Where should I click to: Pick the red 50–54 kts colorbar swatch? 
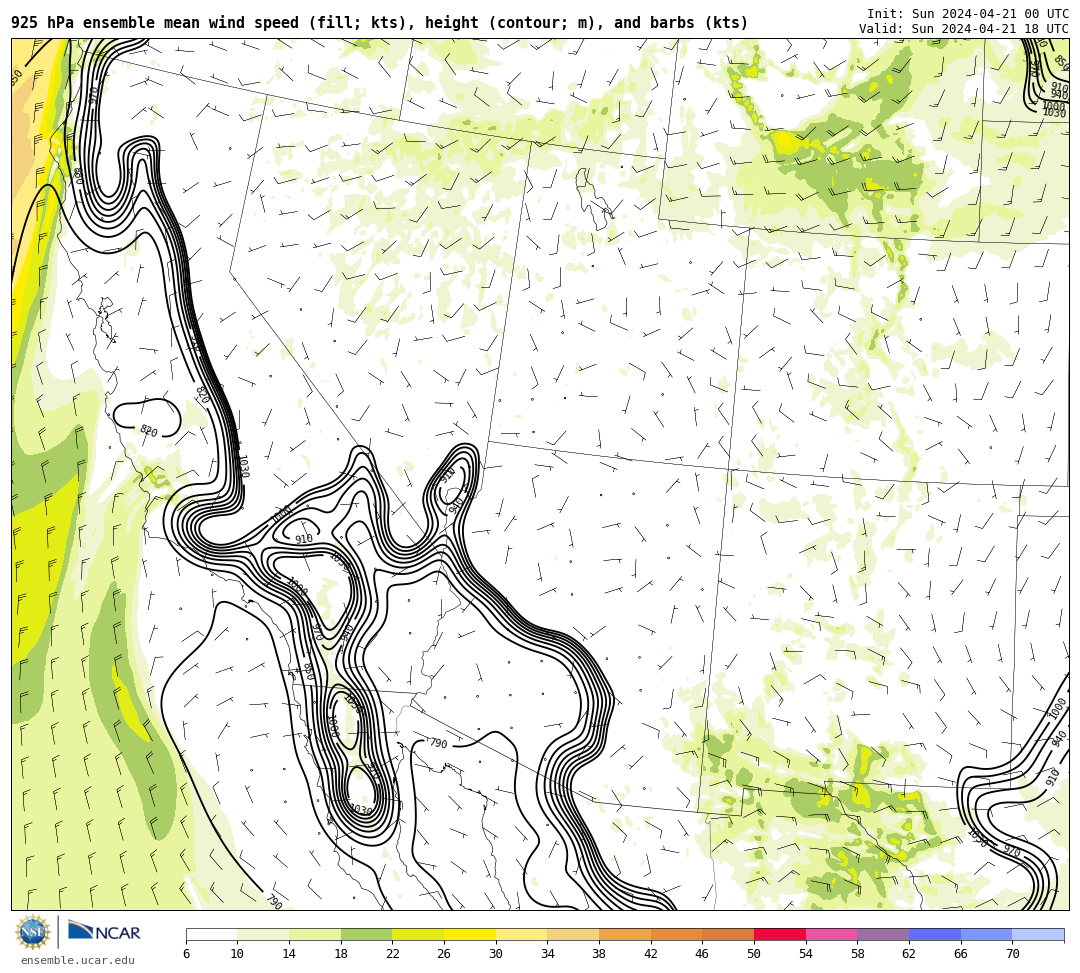pyautogui.click(x=780, y=934)
